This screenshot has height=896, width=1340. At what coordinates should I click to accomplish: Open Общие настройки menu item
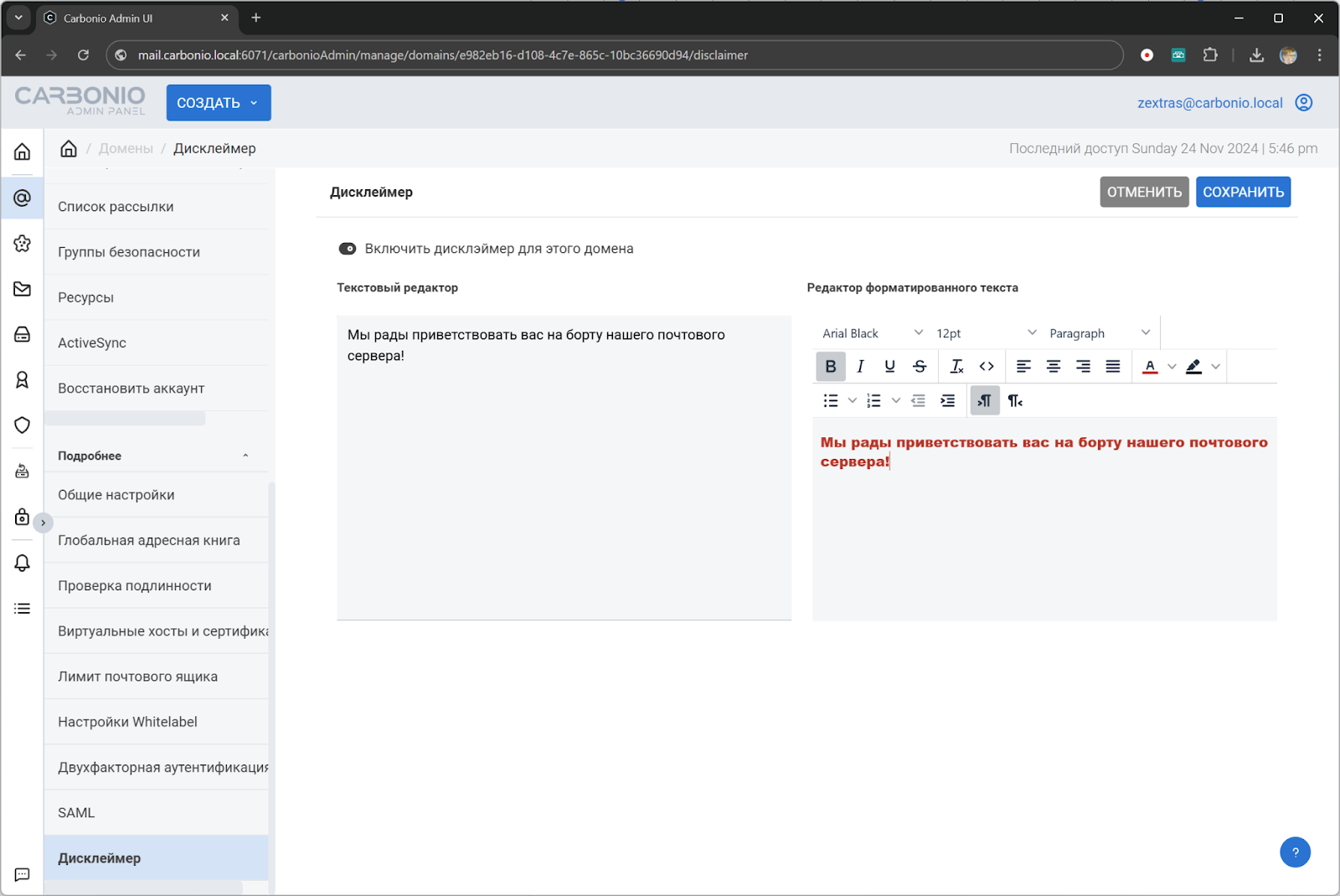(x=157, y=495)
